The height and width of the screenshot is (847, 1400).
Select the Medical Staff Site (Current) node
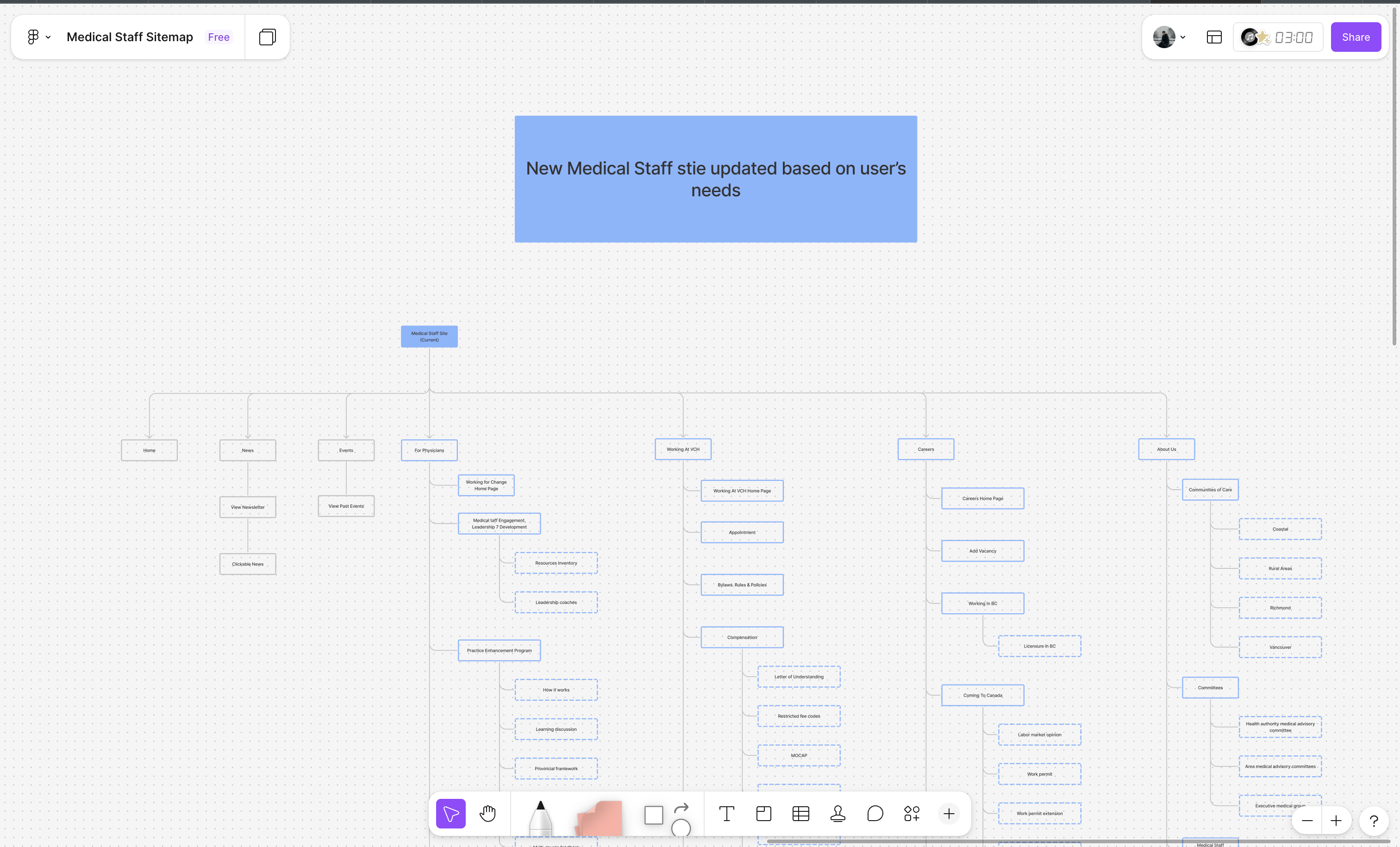429,336
